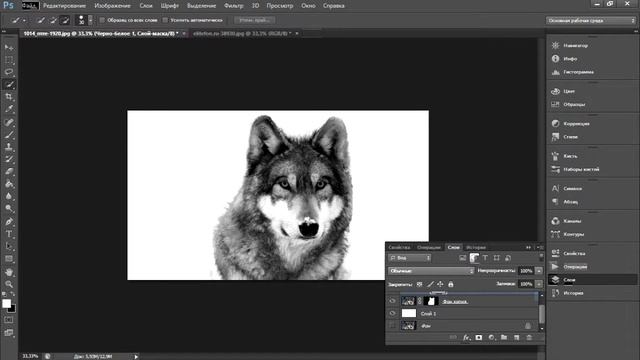Viewport: 640px width, 360px height.
Task: Enable Auto-Enhance checkbox
Action: pos(165,20)
